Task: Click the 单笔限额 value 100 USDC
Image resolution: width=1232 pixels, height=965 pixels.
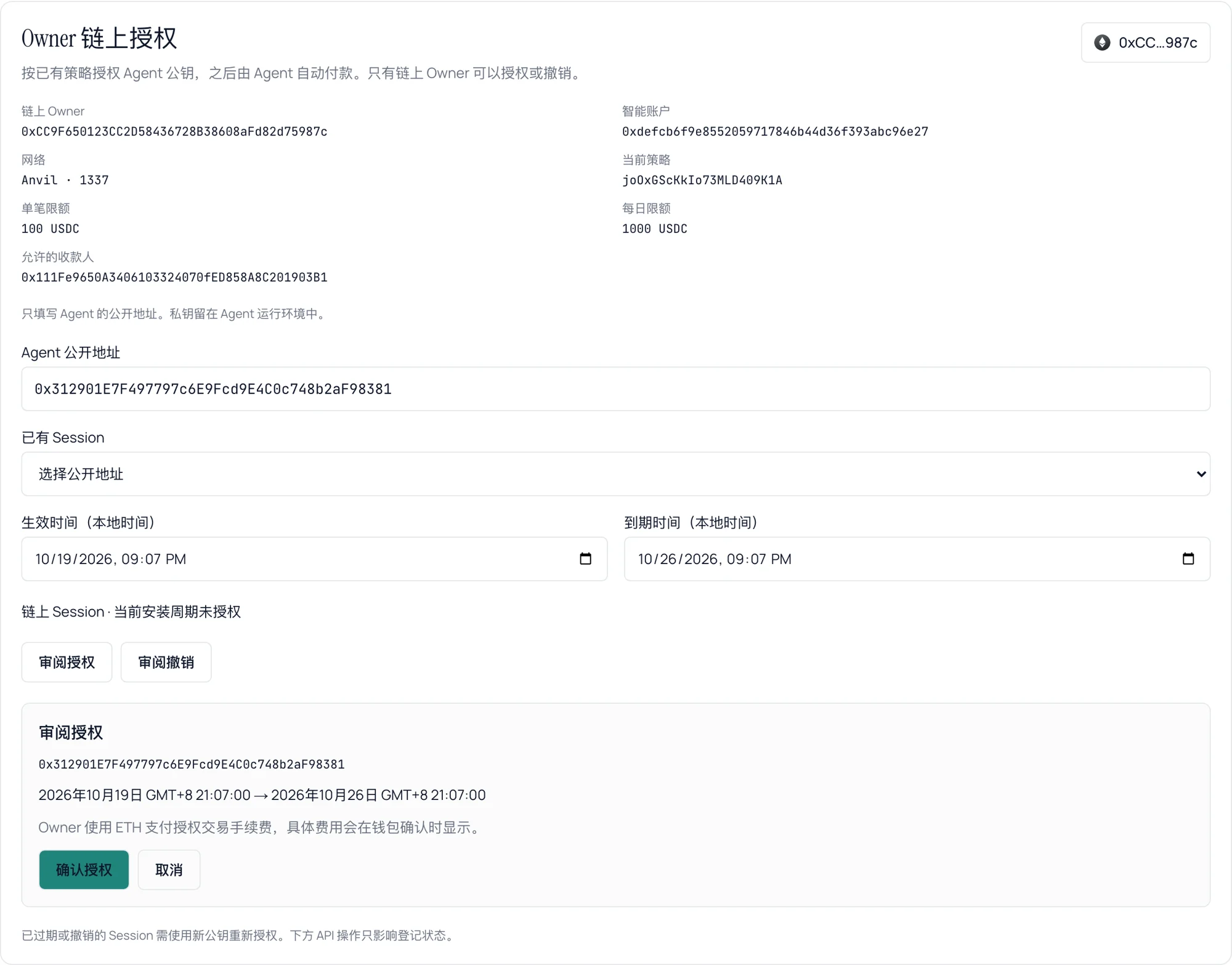Action: [51, 228]
